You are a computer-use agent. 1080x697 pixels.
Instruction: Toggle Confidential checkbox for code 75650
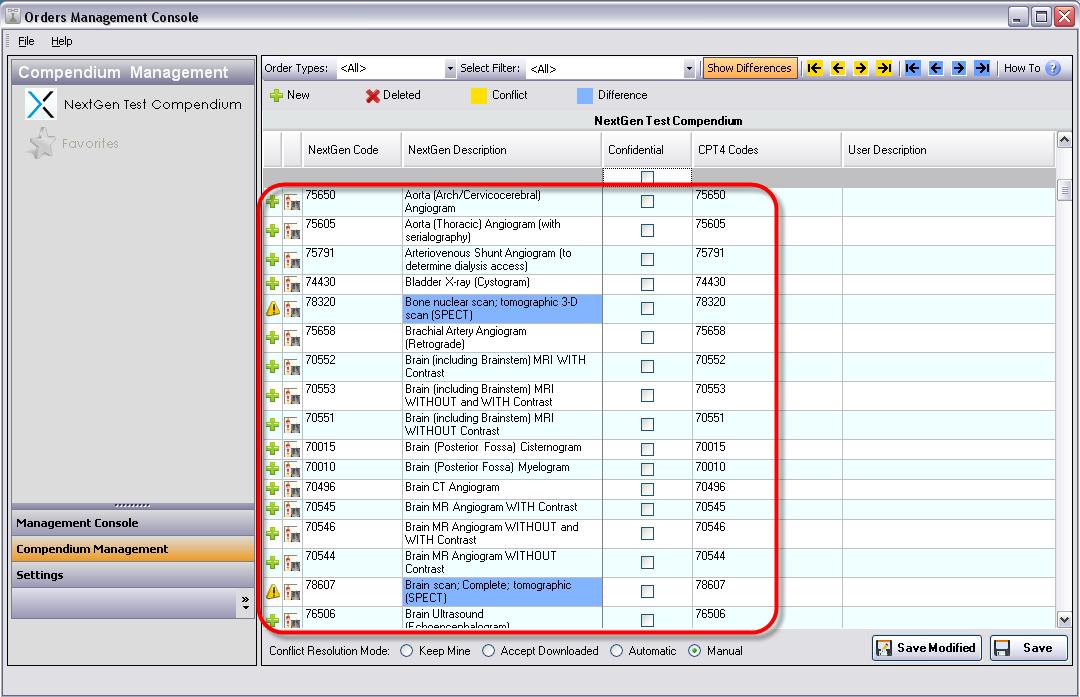(647, 201)
